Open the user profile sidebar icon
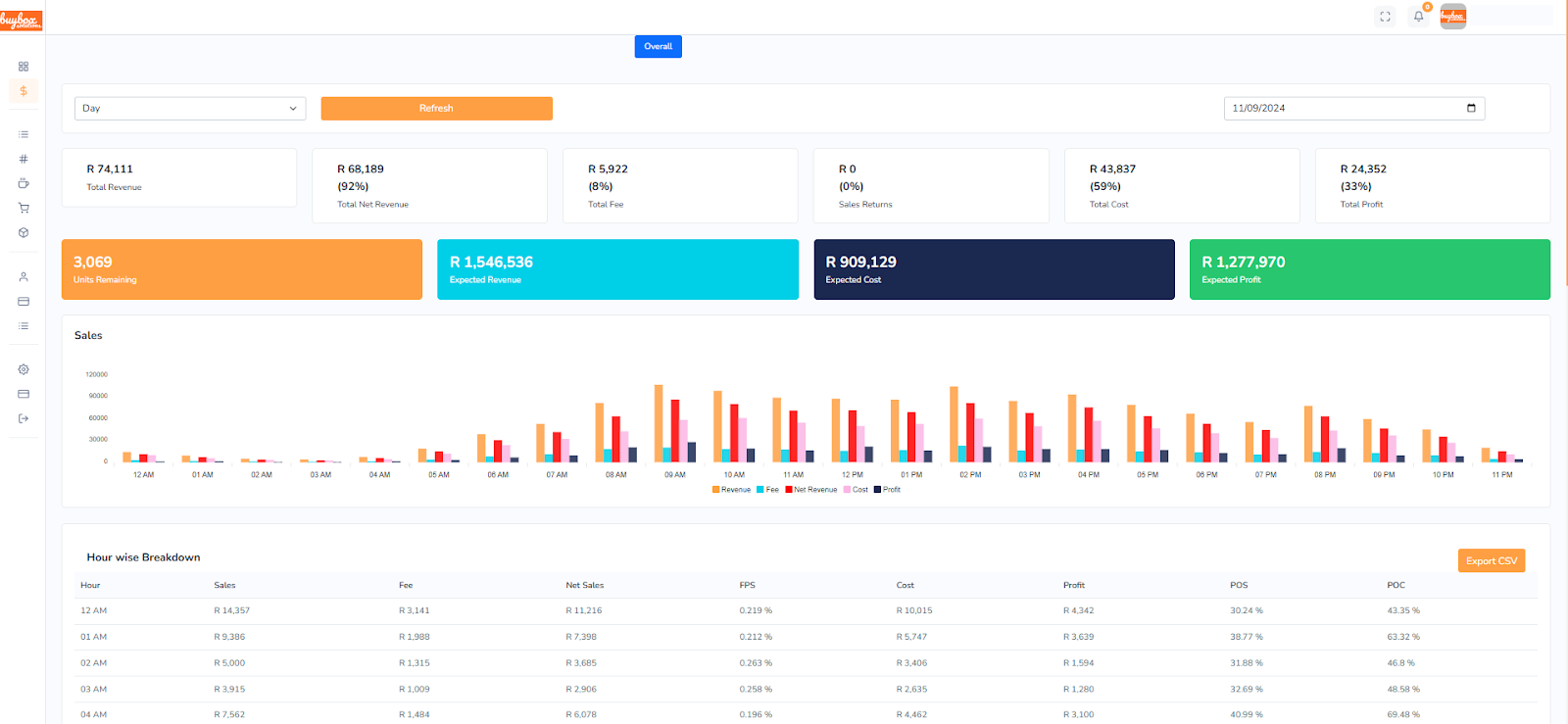 [24, 277]
